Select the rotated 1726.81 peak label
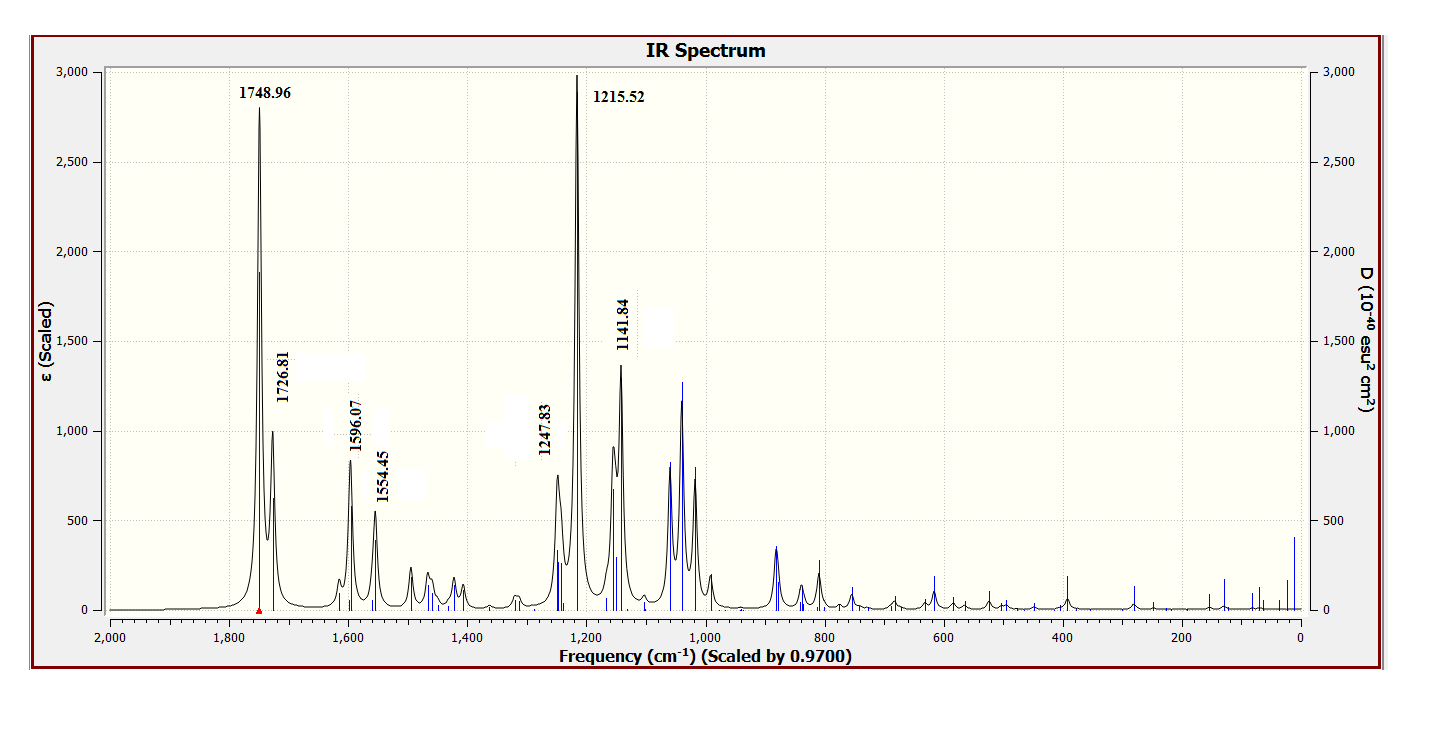The width and height of the screenshot is (1456, 736). [x=283, y=377]
